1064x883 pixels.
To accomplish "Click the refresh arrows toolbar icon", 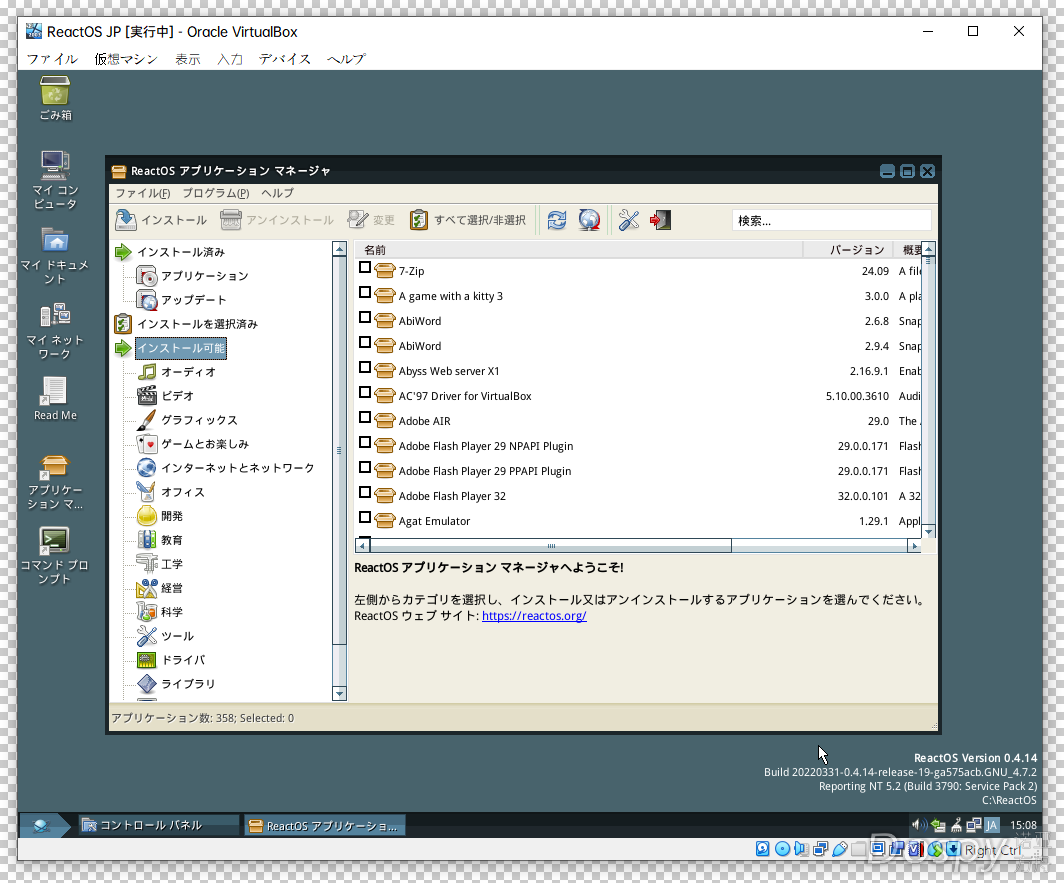I will 557,220.
